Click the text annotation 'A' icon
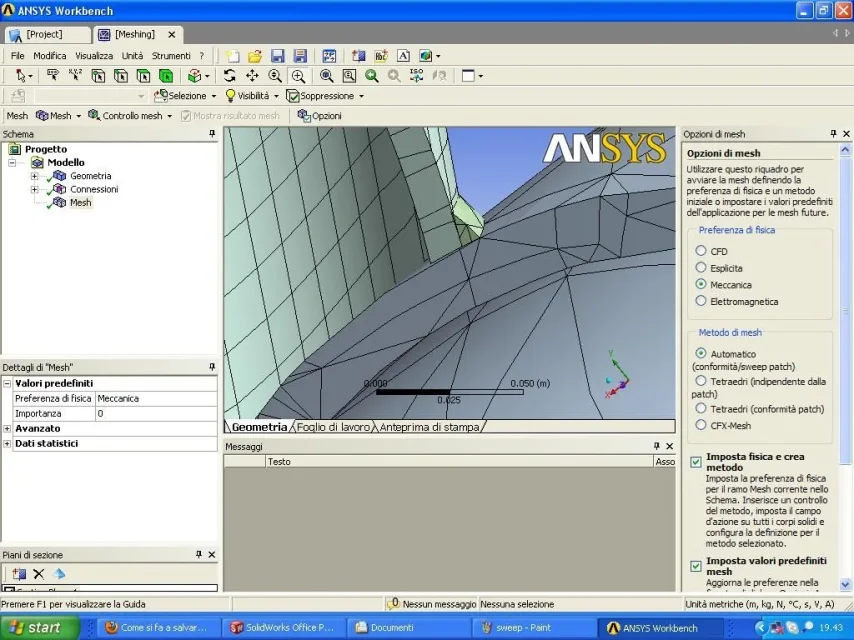This screenshot has height=640, width=854. click(x=403, y=56)
